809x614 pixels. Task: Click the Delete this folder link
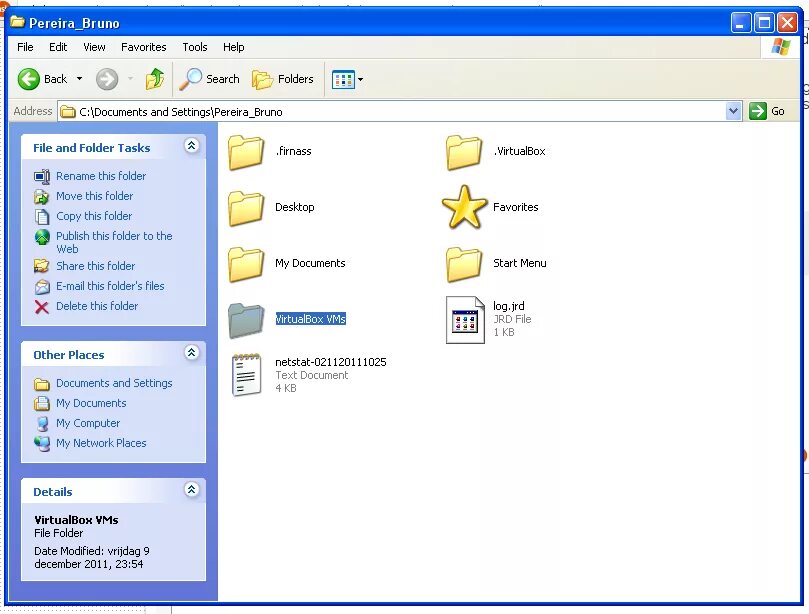coord(97,306)
